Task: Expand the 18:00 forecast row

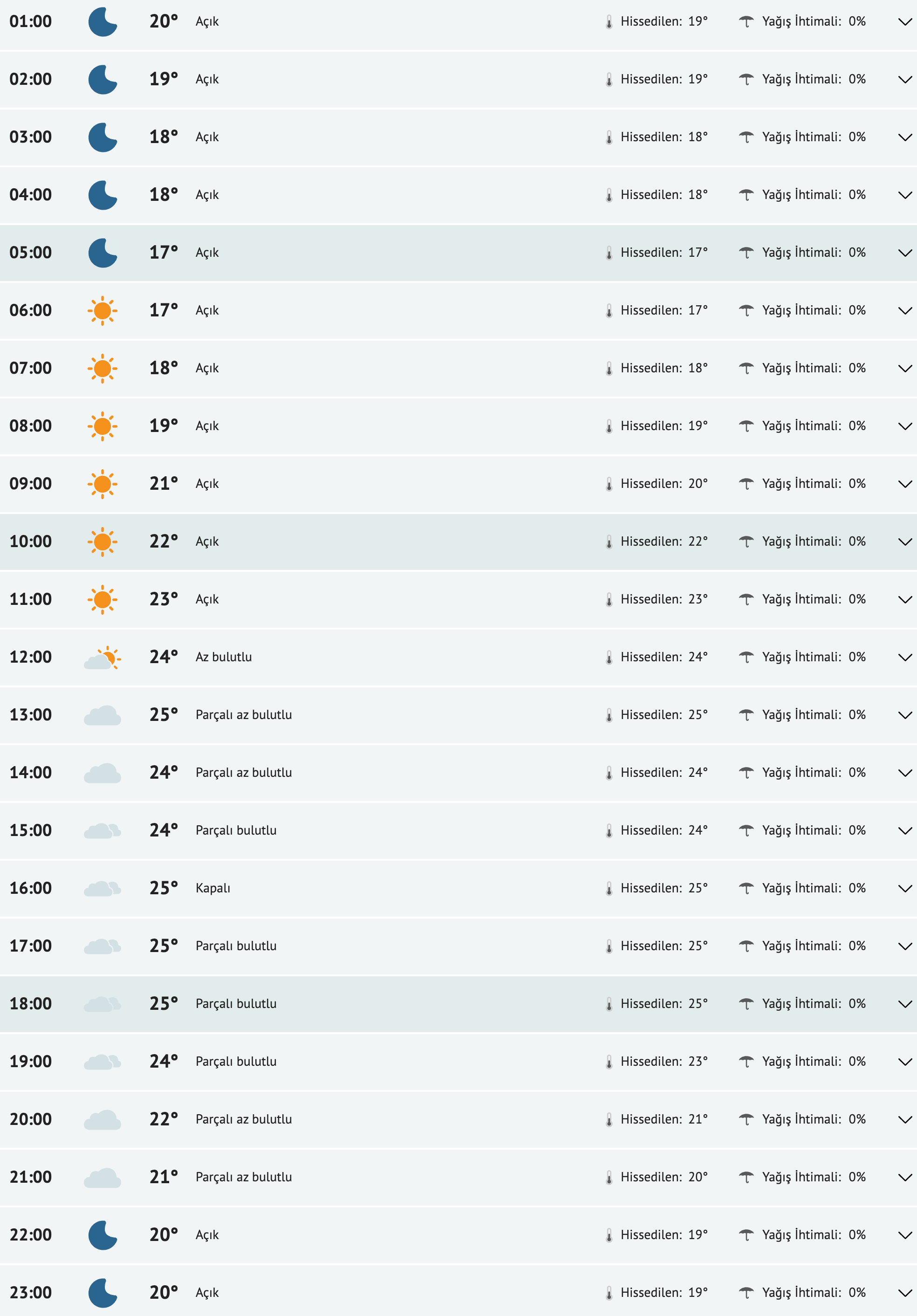Action: (904, 1004)
